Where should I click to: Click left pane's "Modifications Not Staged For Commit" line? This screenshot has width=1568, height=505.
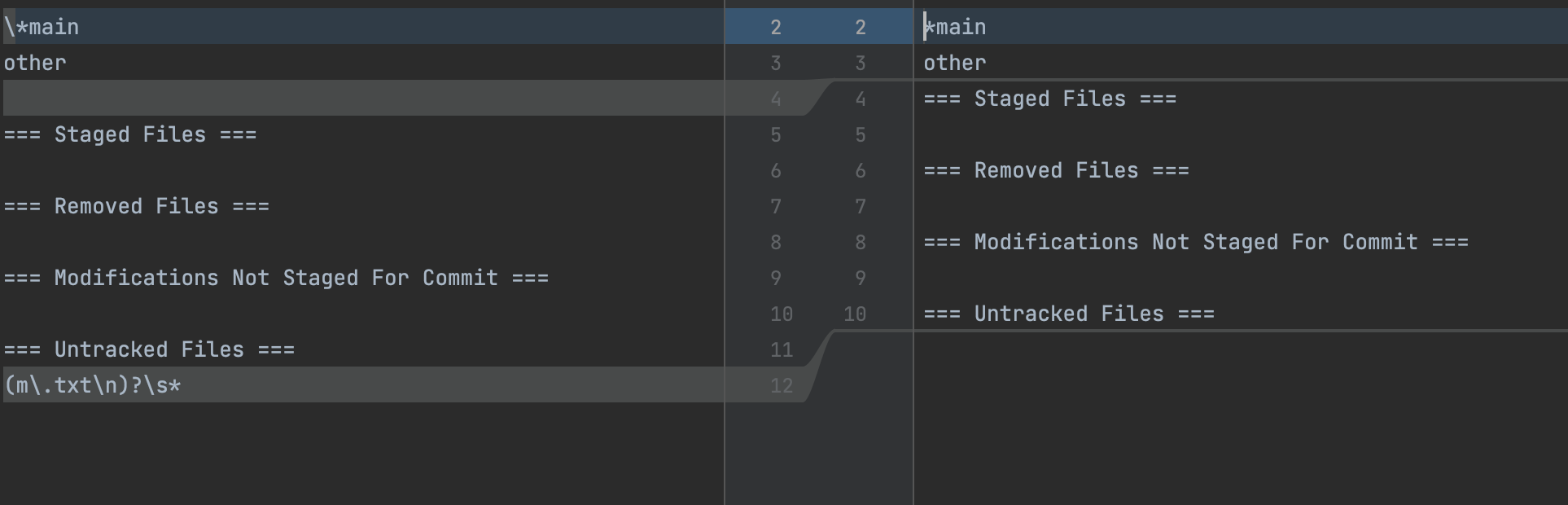[277, 278]
